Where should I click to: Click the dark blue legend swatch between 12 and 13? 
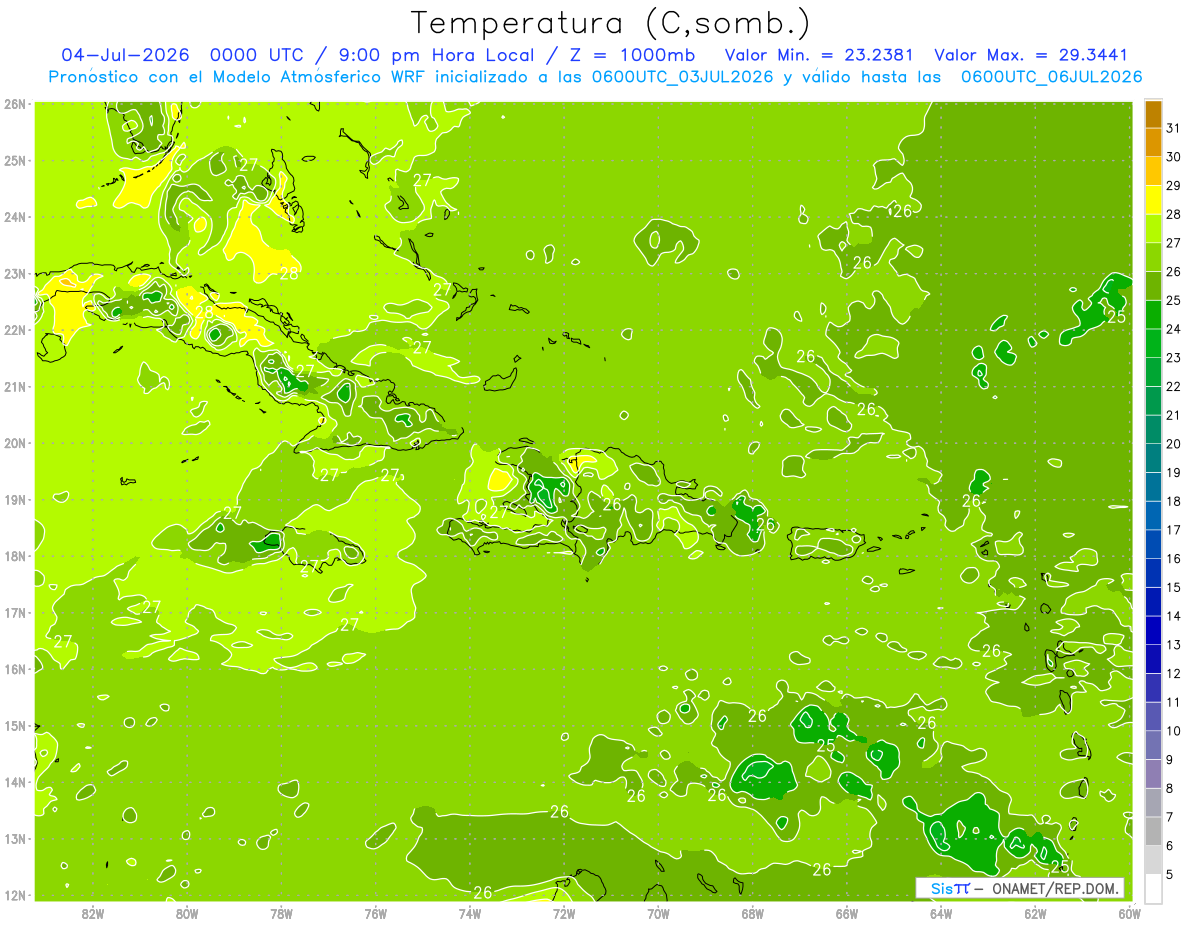[1154, 659]
